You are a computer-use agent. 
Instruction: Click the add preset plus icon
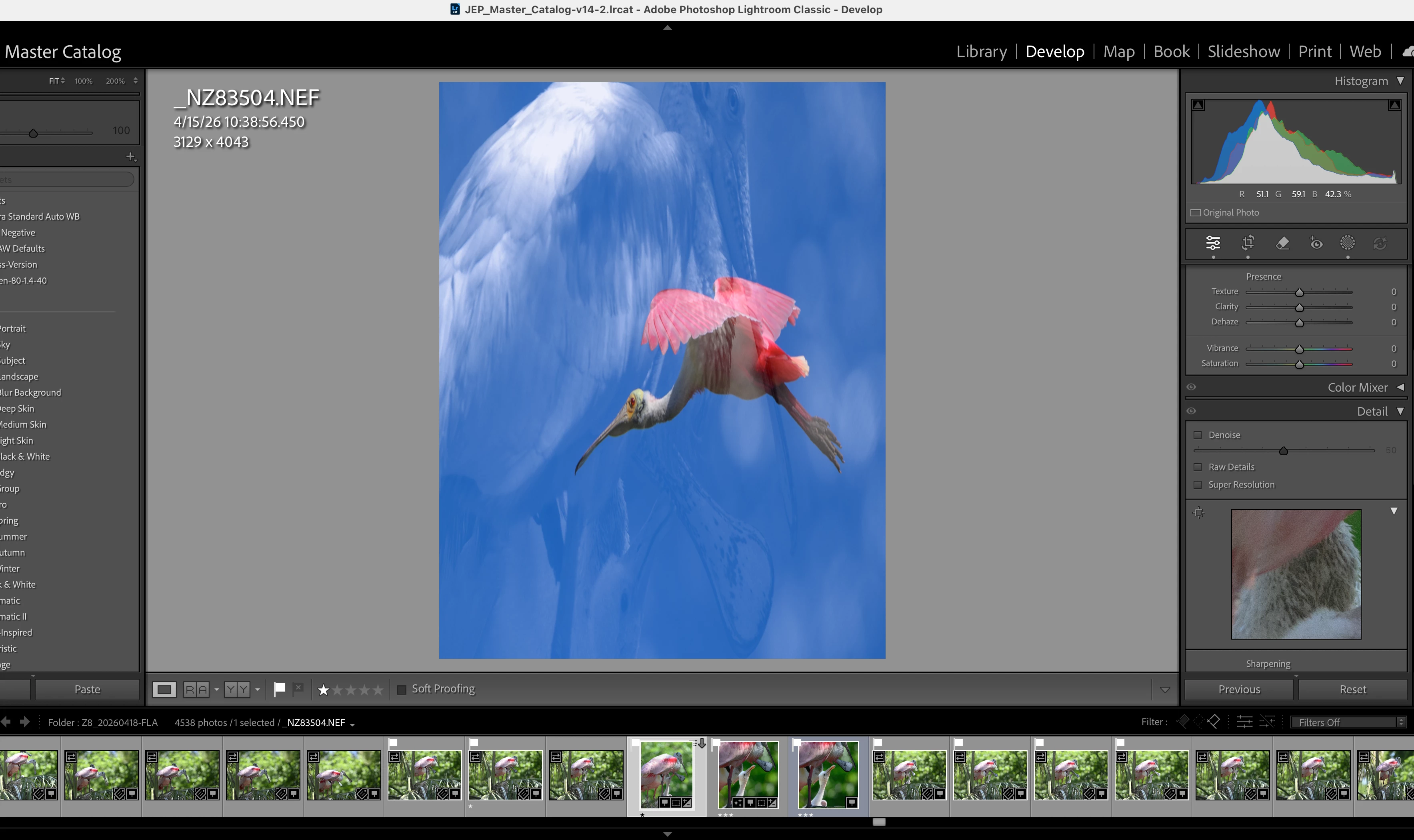[x=131, y=156]
